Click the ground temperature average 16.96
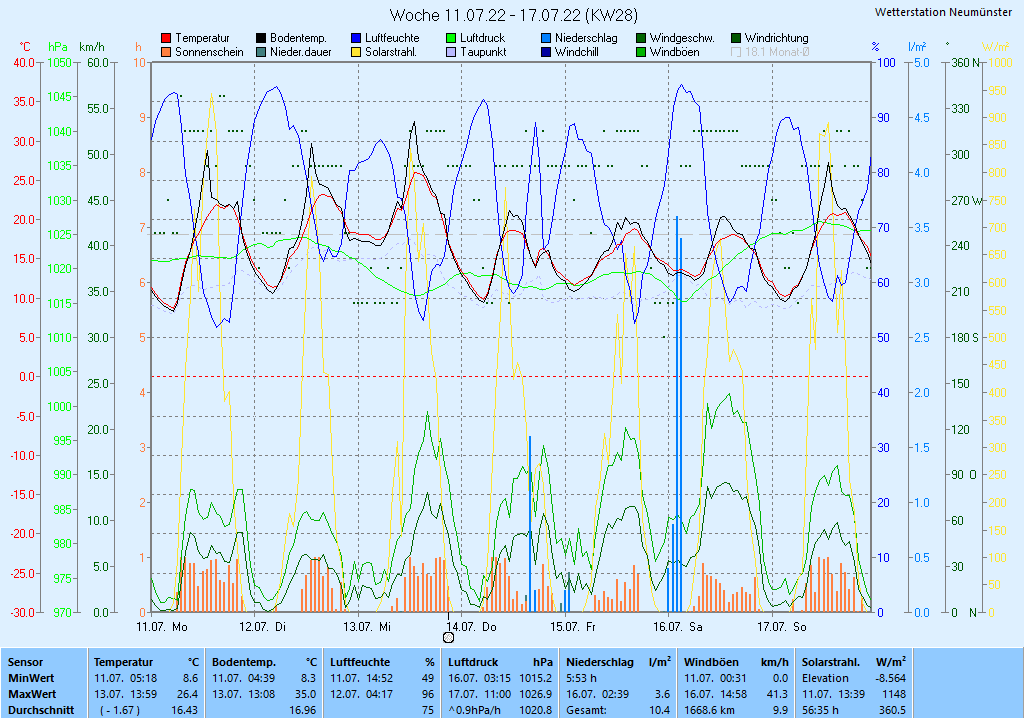1024x718 pixels. tap(303, 710)
